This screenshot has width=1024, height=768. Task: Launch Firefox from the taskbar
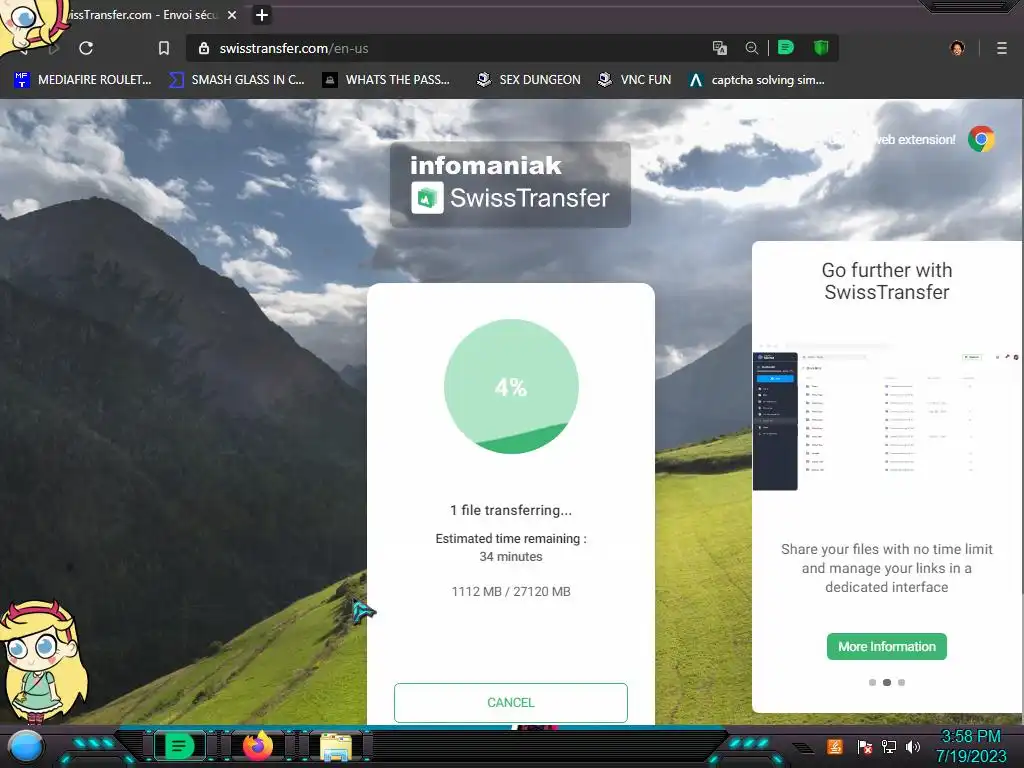point(257,746)
